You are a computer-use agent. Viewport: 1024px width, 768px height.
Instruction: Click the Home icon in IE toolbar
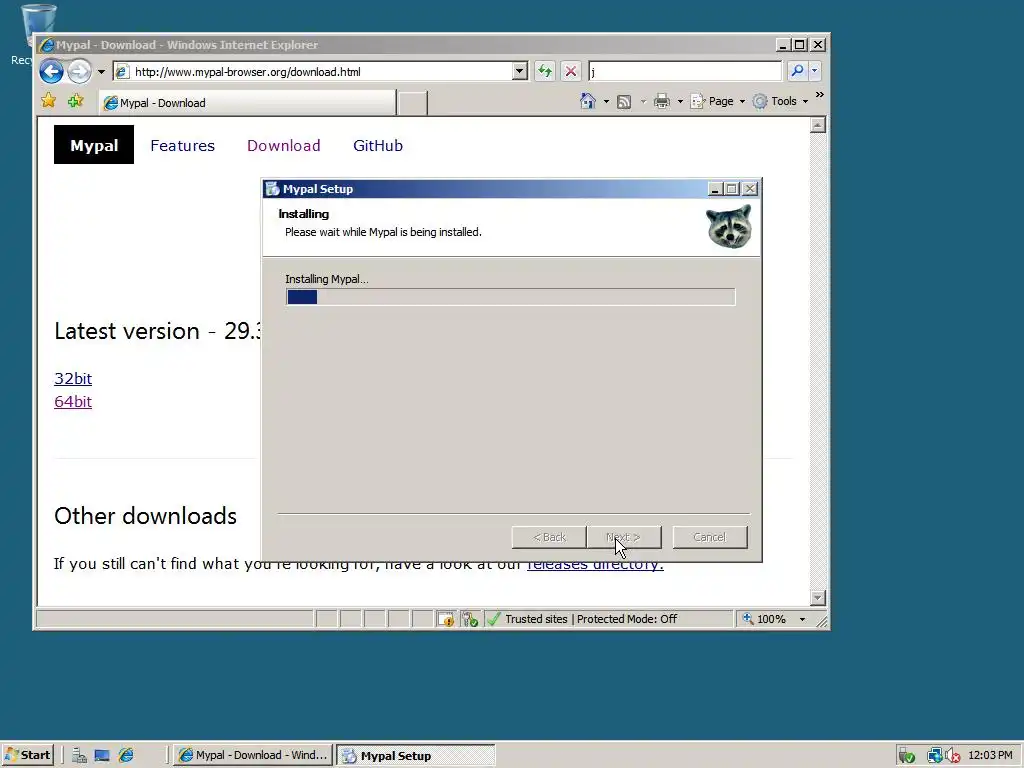(588, 101)
